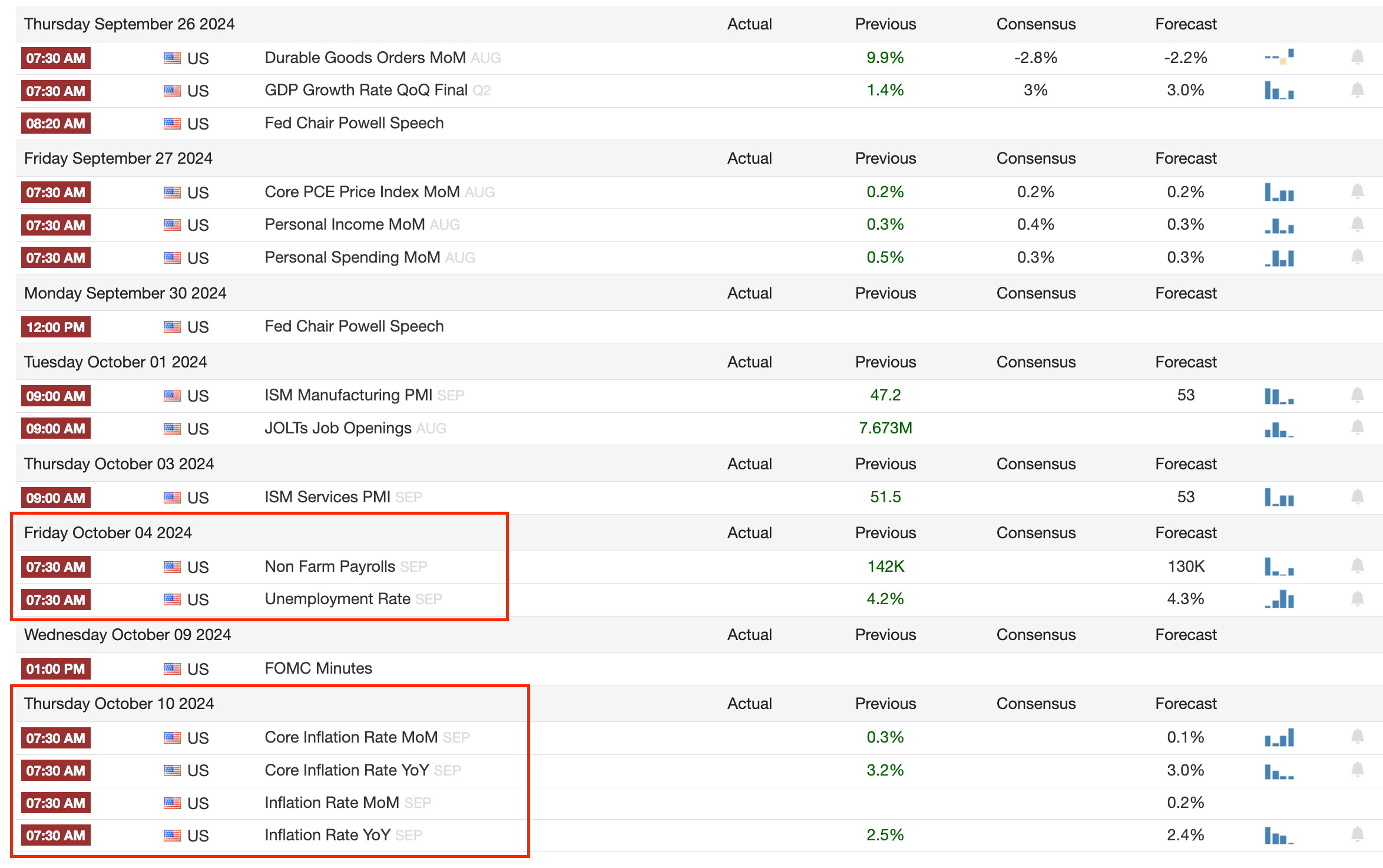The height and width of the screenshot is (868, 1383).
Task: Click US country link for Non Farm Payrolls
Action: point(198,567)
